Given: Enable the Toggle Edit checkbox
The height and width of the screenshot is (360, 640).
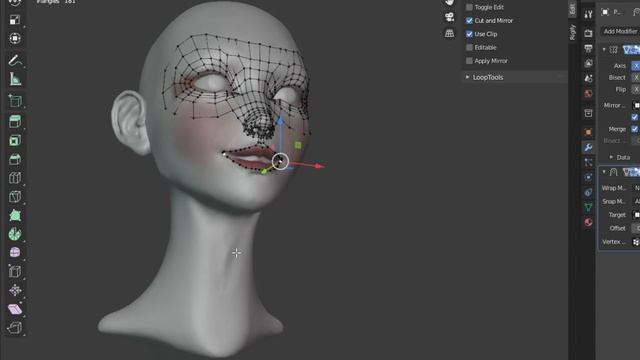Looking at the screenshot, I should coord(469,7).
